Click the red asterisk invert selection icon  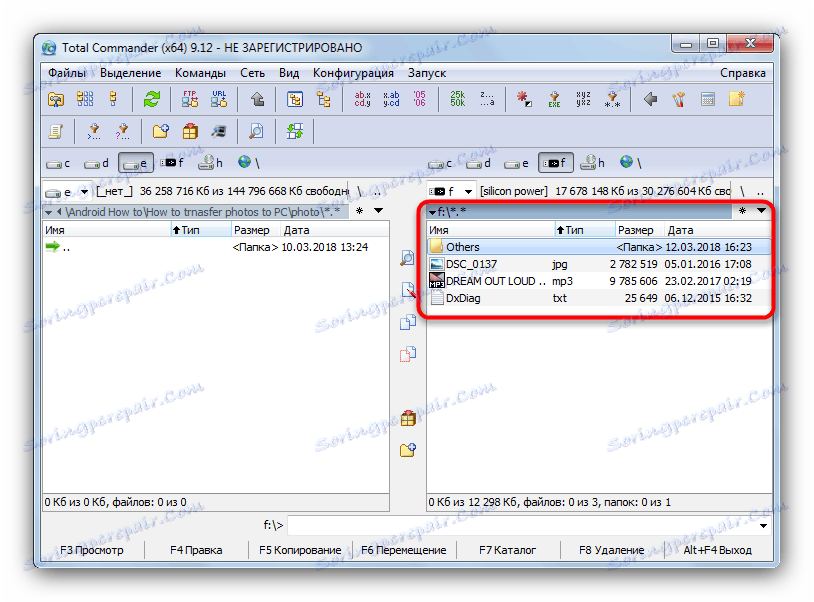point(524,99)
